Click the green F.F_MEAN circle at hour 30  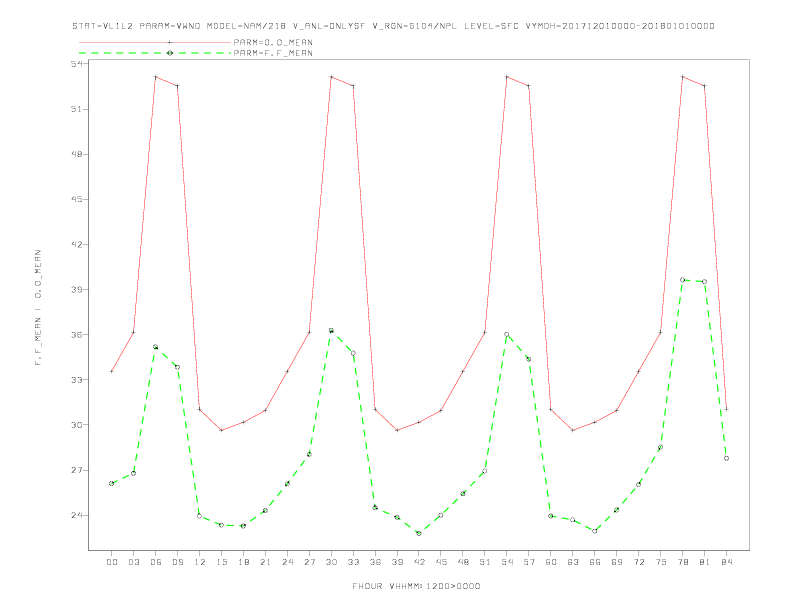[x=331, y=330]
